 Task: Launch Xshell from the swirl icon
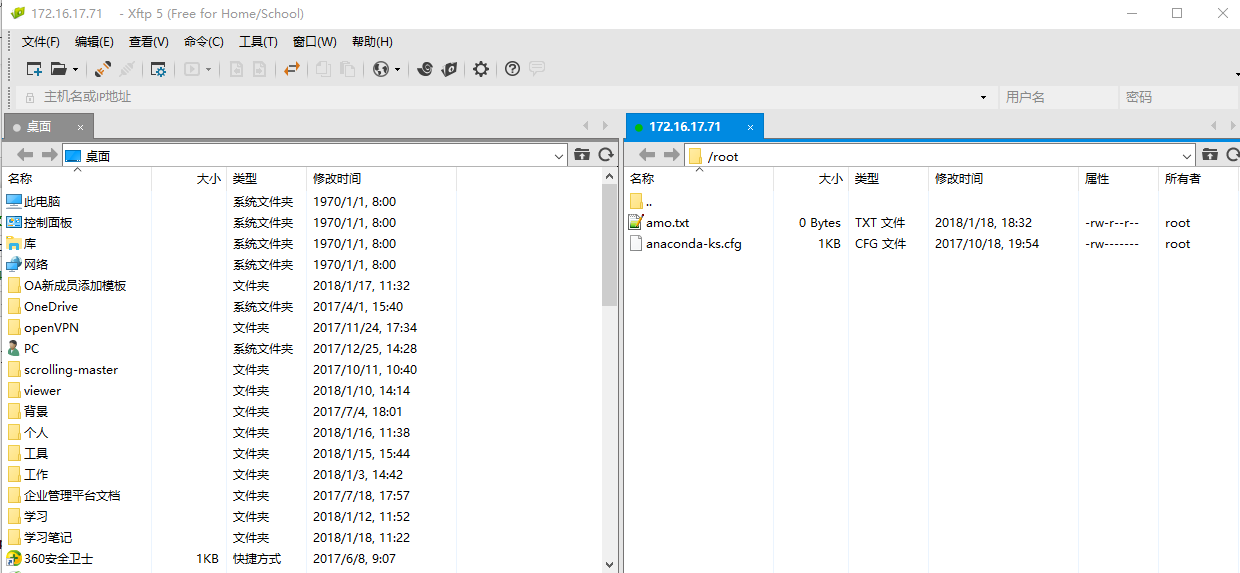click(425, 69)
